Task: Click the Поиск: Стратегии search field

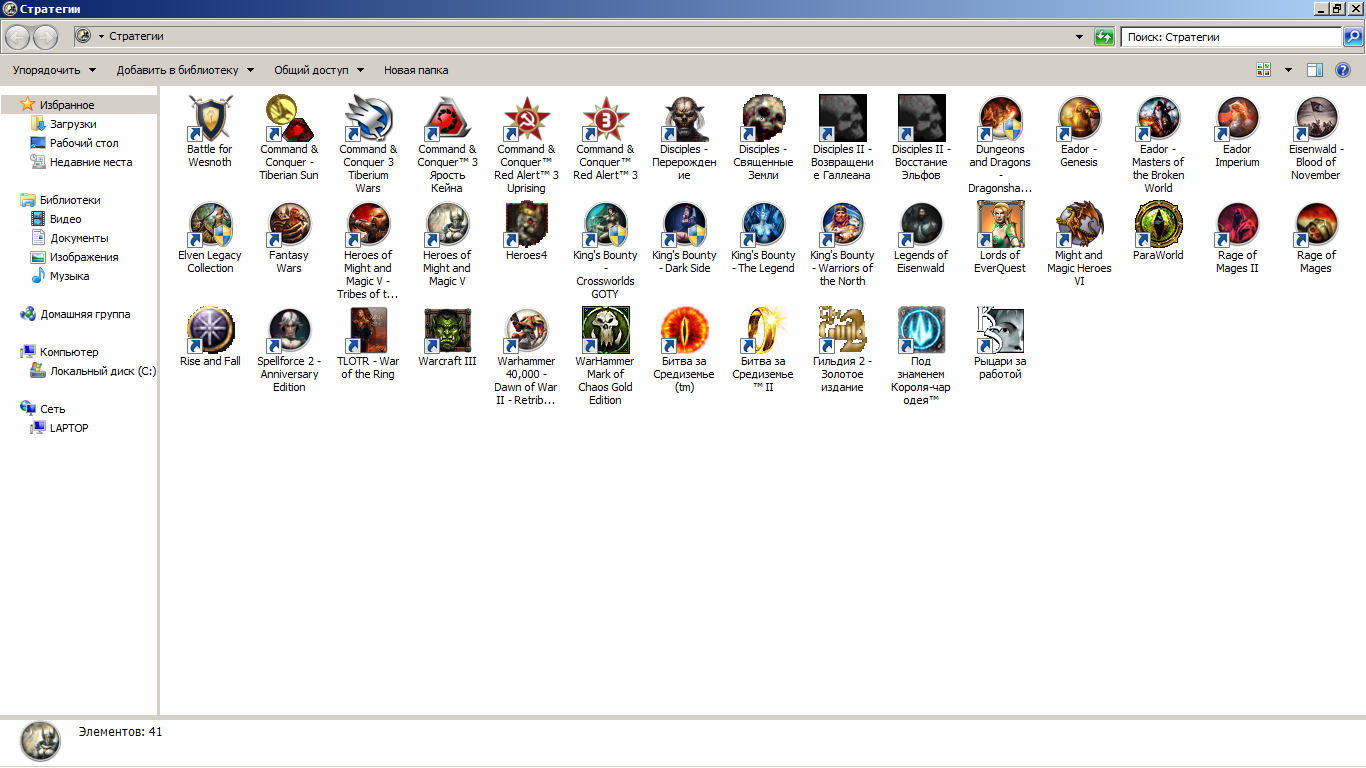Action: point(1231,37)
